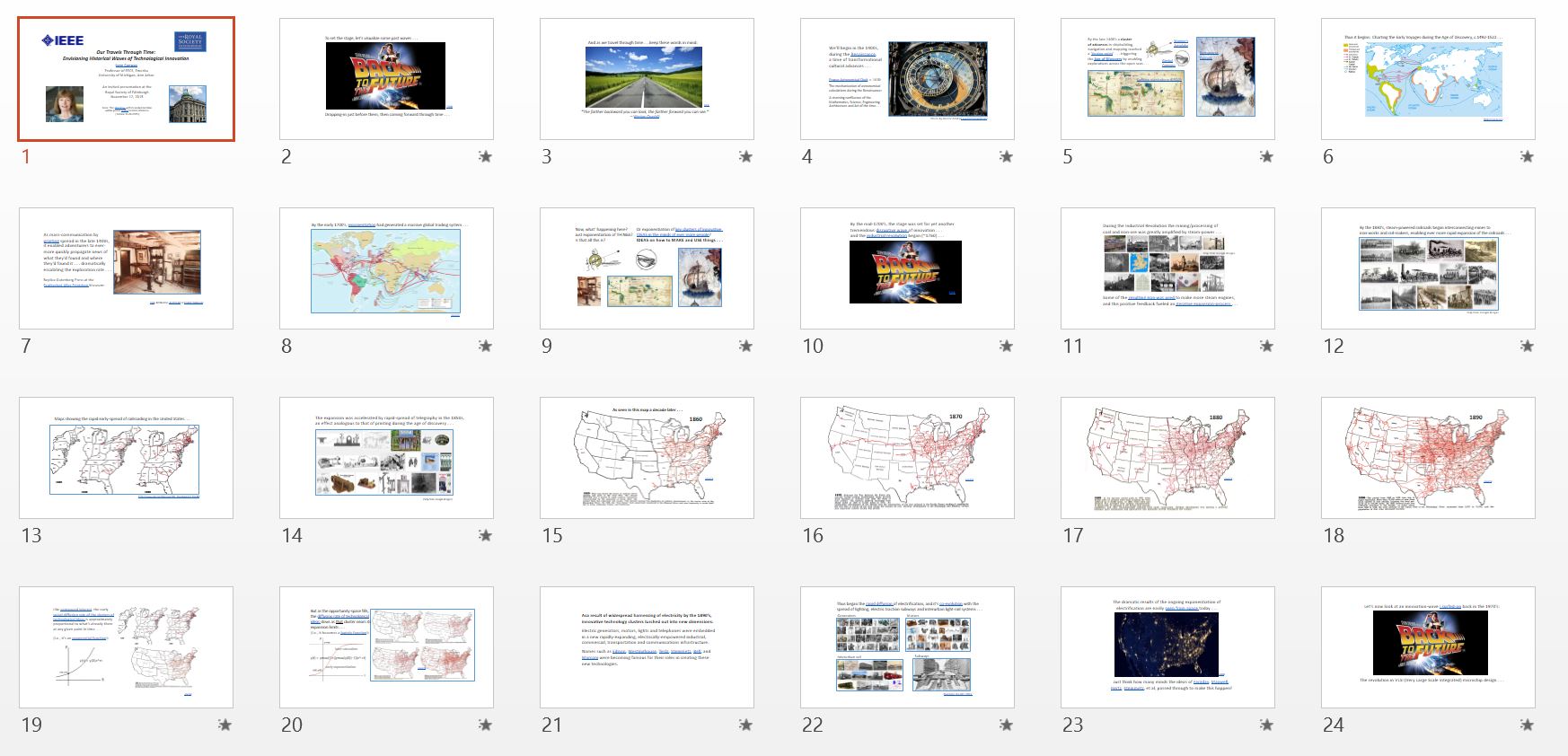The width and height of the screenshot is (1568, 756).
Task: Select the IEEE title slide thumbnail
Action: (x=126, y=79)
